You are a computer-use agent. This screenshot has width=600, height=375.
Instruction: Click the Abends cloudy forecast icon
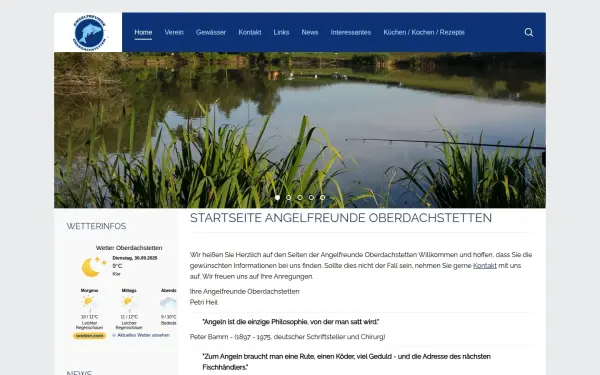(168, 303)
